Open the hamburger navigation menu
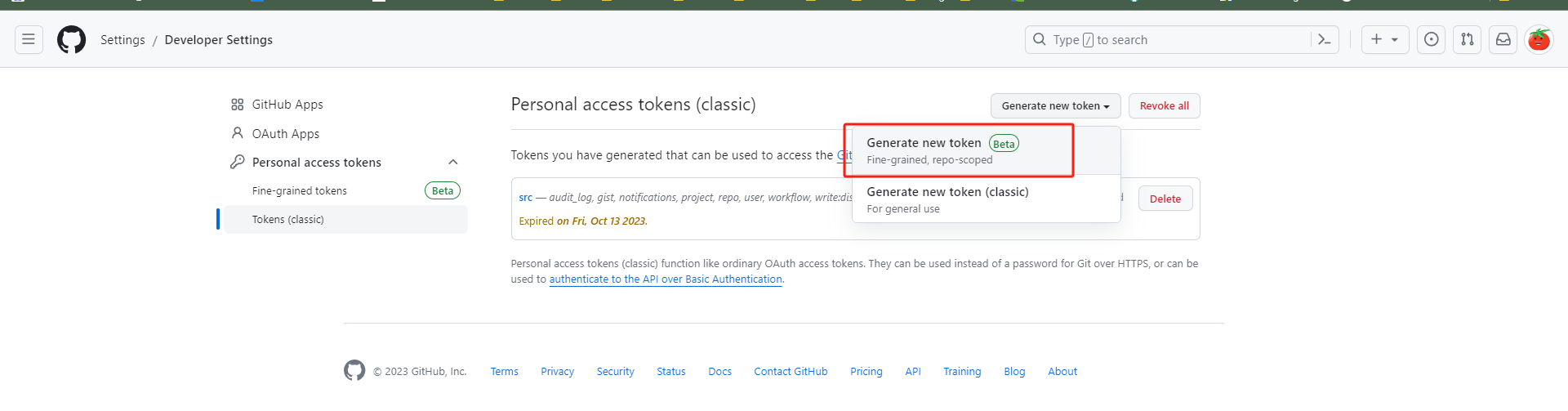This screenshot has height=411, width=1568. click(29, 39)
